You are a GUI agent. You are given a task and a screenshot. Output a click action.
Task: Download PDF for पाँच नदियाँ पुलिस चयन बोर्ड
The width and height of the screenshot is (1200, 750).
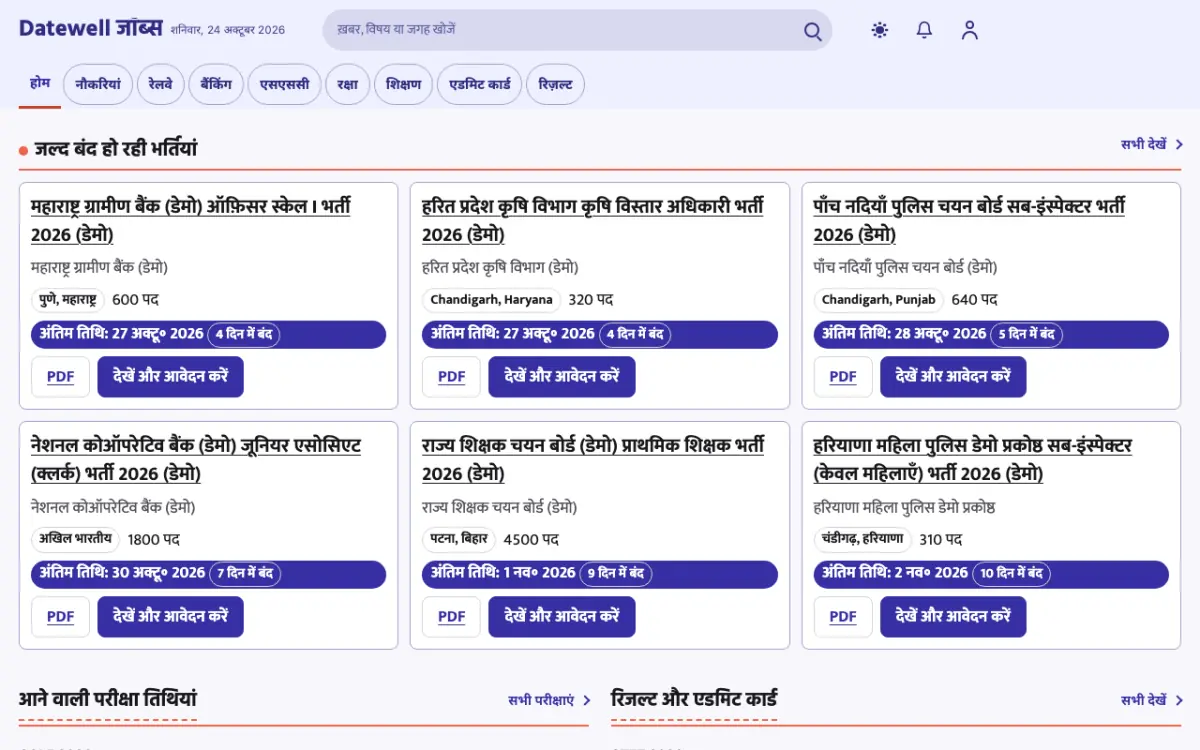pyautogui.click(x=843, y=377)
